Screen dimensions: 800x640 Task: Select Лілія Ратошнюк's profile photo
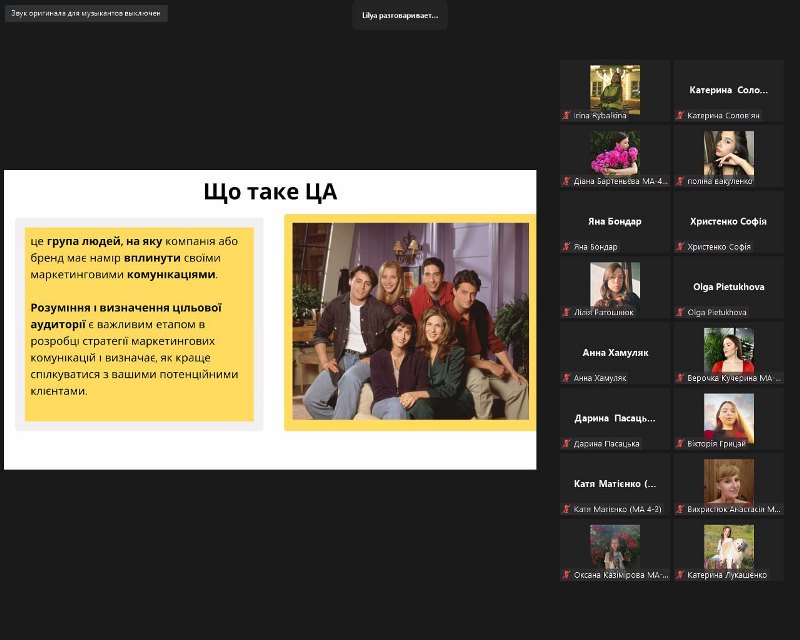(x=615, y=285)
